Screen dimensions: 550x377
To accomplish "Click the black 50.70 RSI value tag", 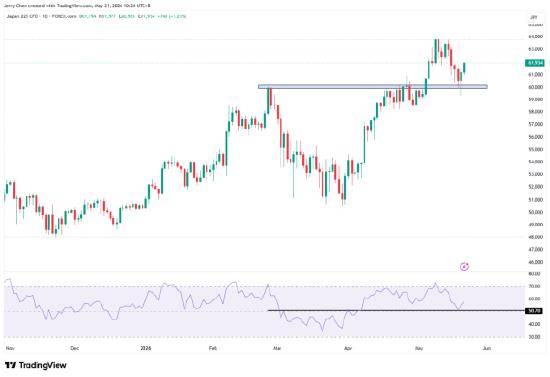I will tap(535, 311).
